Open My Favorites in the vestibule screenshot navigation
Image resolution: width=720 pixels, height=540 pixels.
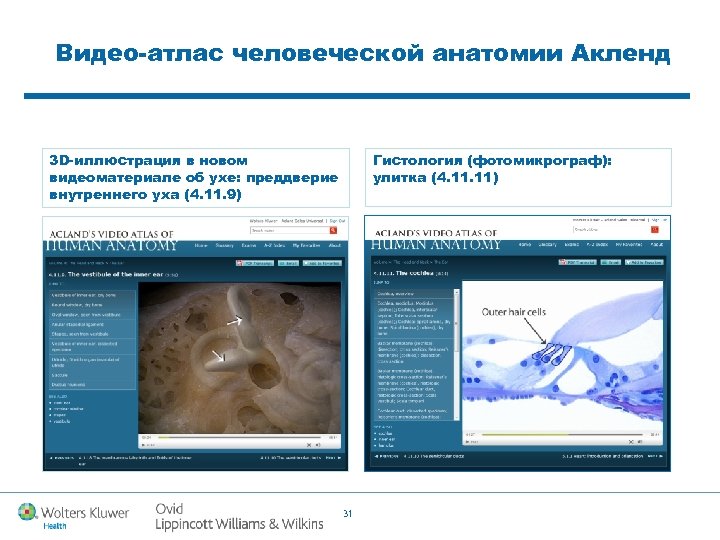click(307, 246)
